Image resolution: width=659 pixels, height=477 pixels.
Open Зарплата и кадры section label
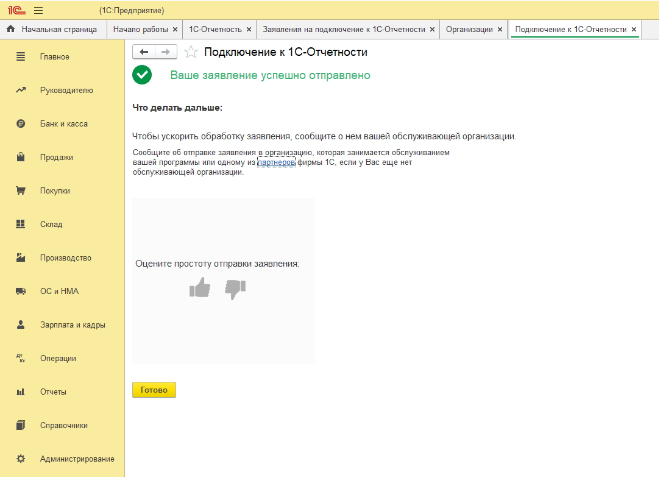pyautogui.click(x=73, y=325)
